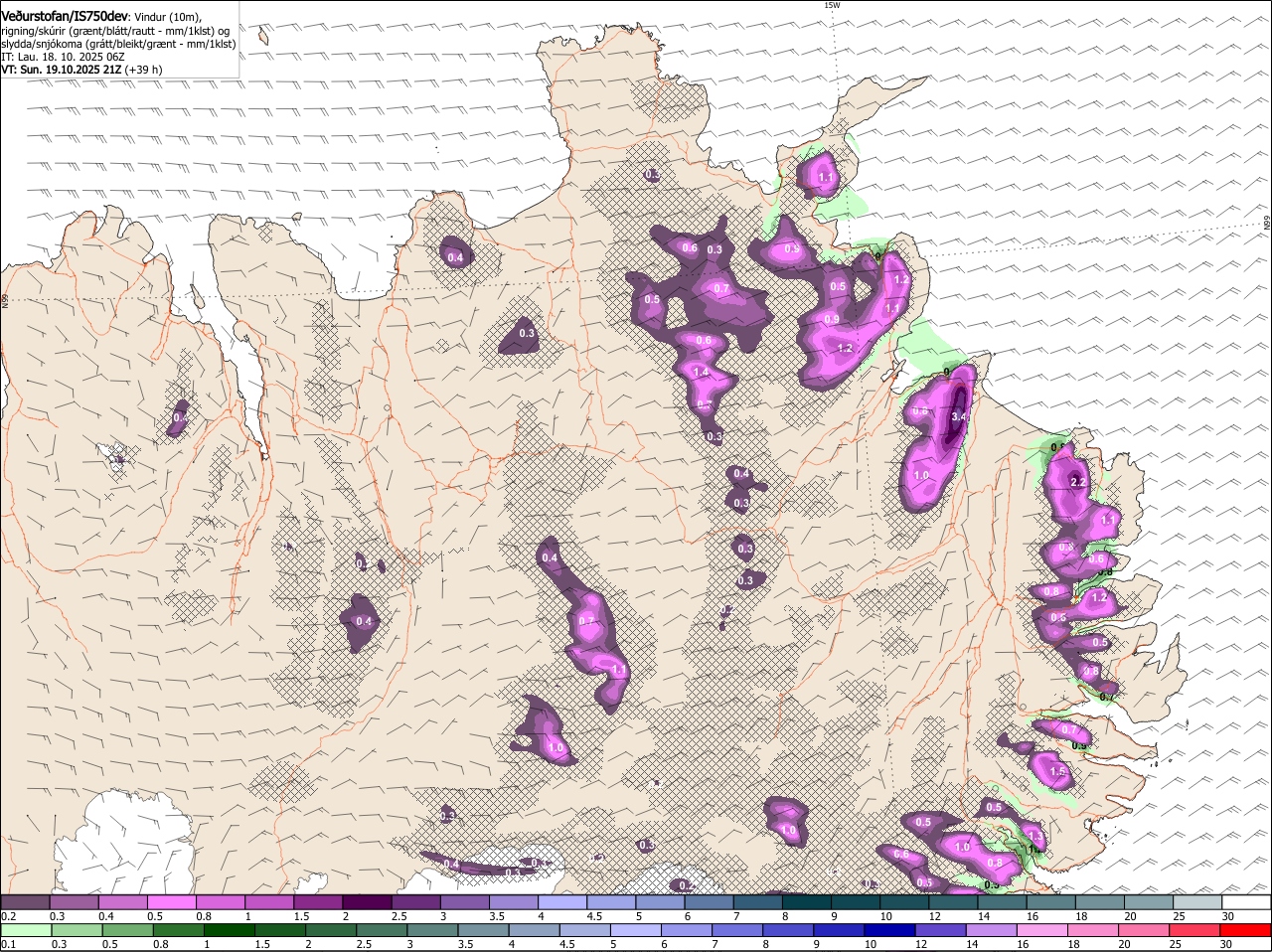Pick the pale pink swatch above 16 in the rain scale
The height and width of the screenshot is (952, 1272).
tap(1042, 930)
